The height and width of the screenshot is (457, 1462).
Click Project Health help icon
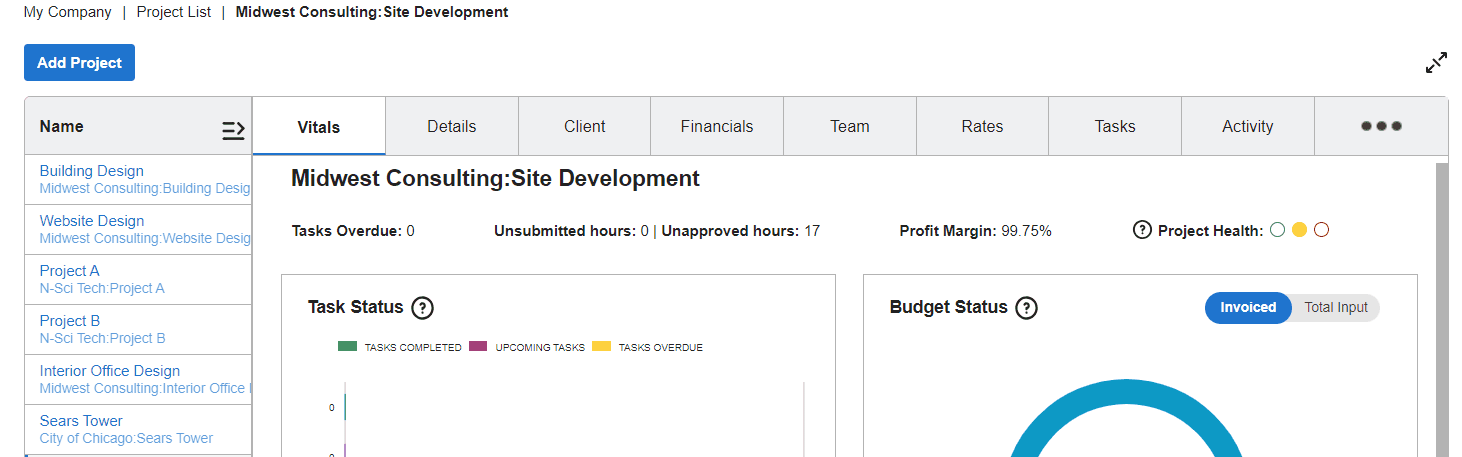1142,231
